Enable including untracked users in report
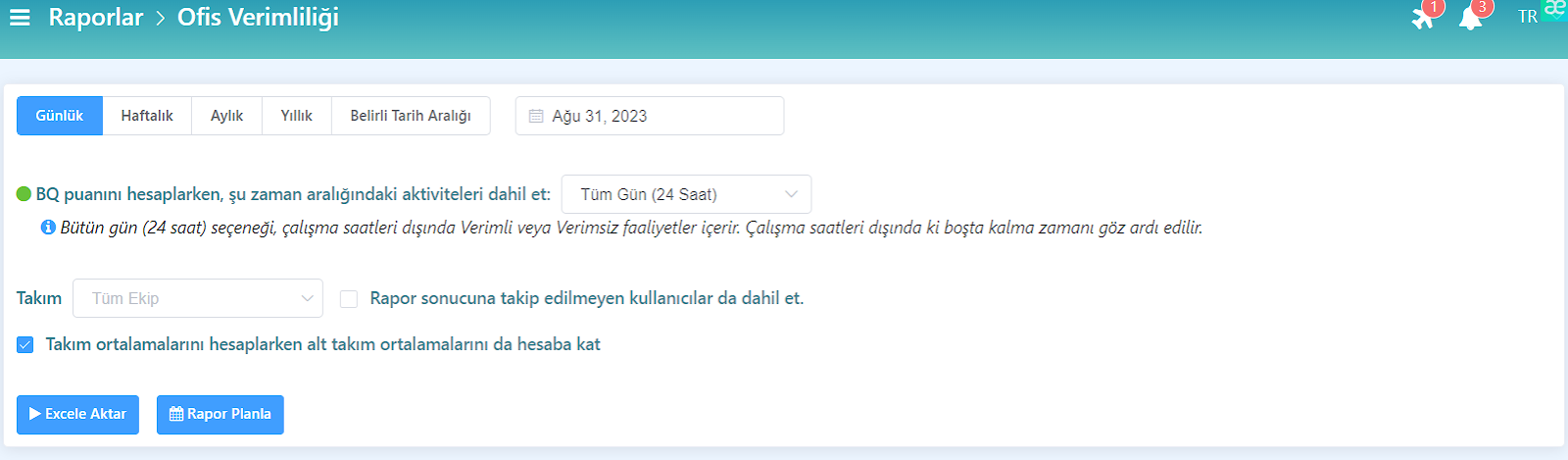This screenshot has width=1568, height=460. 349,299
